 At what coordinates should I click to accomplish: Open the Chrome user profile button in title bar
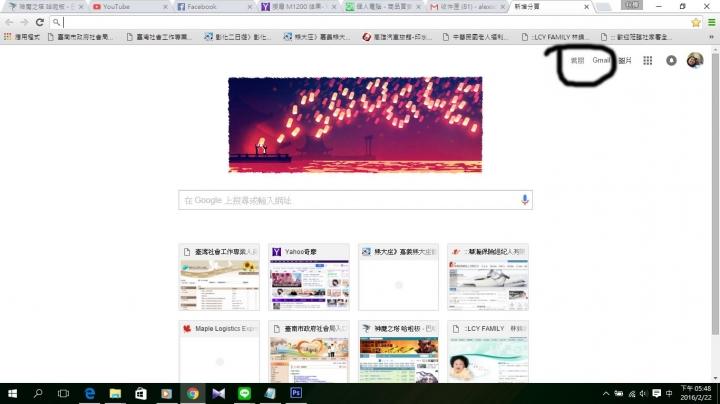point(632,5)
